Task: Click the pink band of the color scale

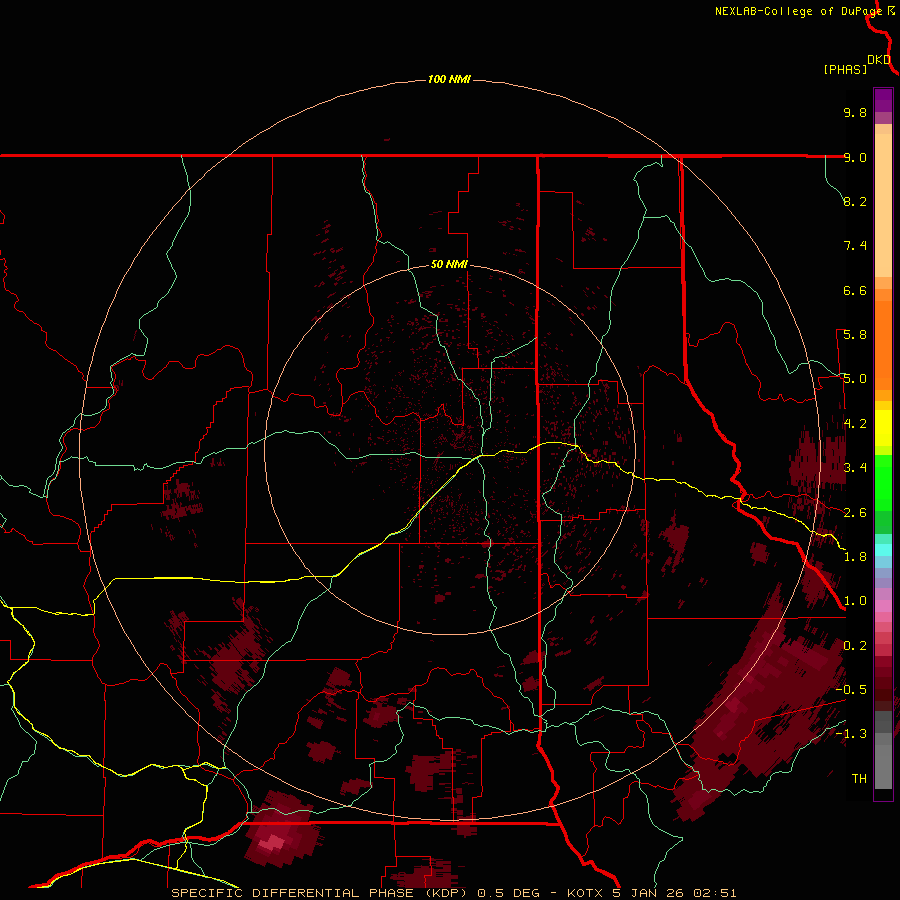Action: pyautogui.click(x=883, y=606)
